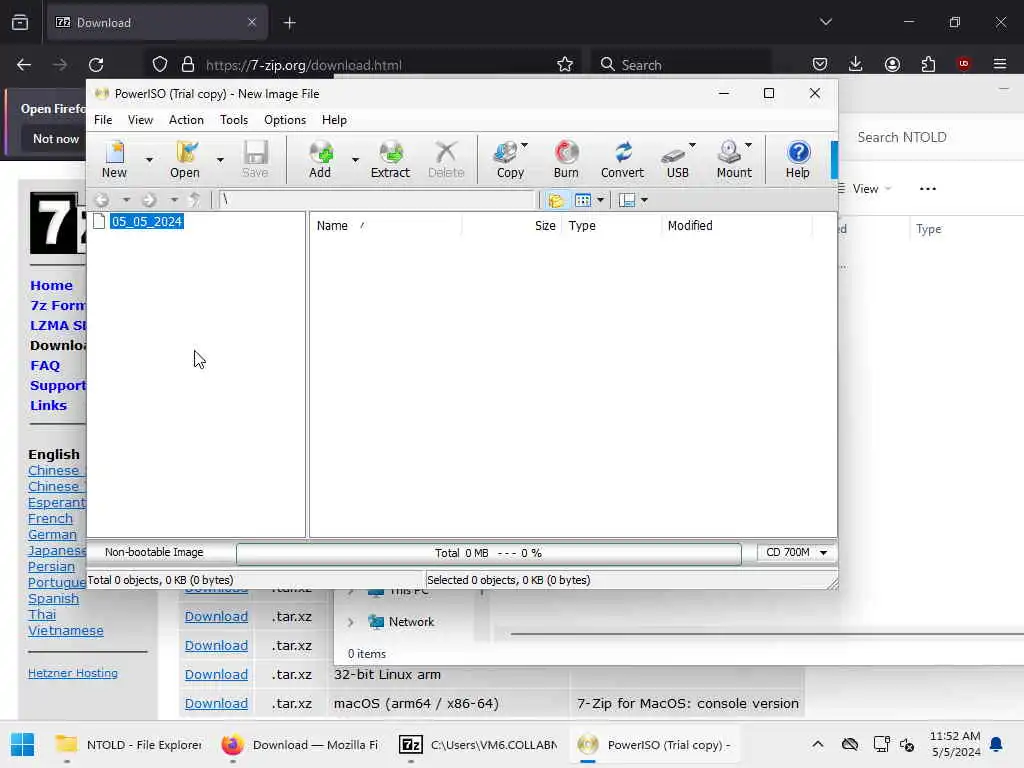Click the view mode grid icon
The image size is (1024, 768).
coord(583,200)
